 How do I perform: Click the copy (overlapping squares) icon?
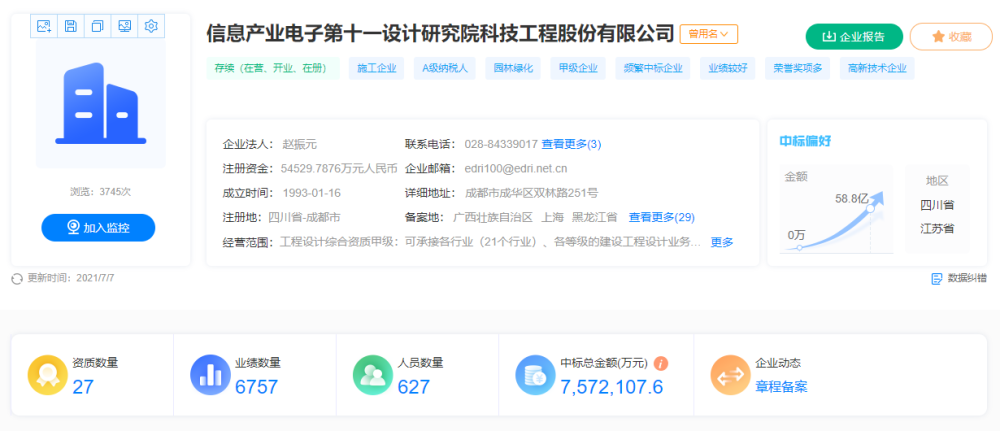pos(98,26)
